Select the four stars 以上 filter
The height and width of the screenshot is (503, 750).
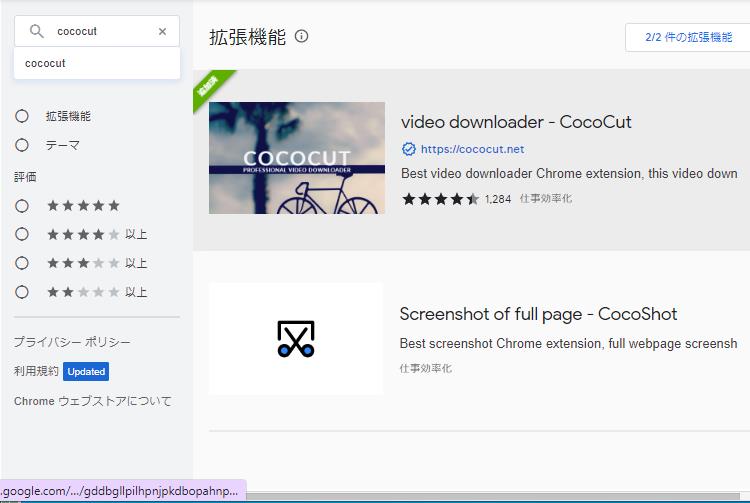tap(22, 234)
